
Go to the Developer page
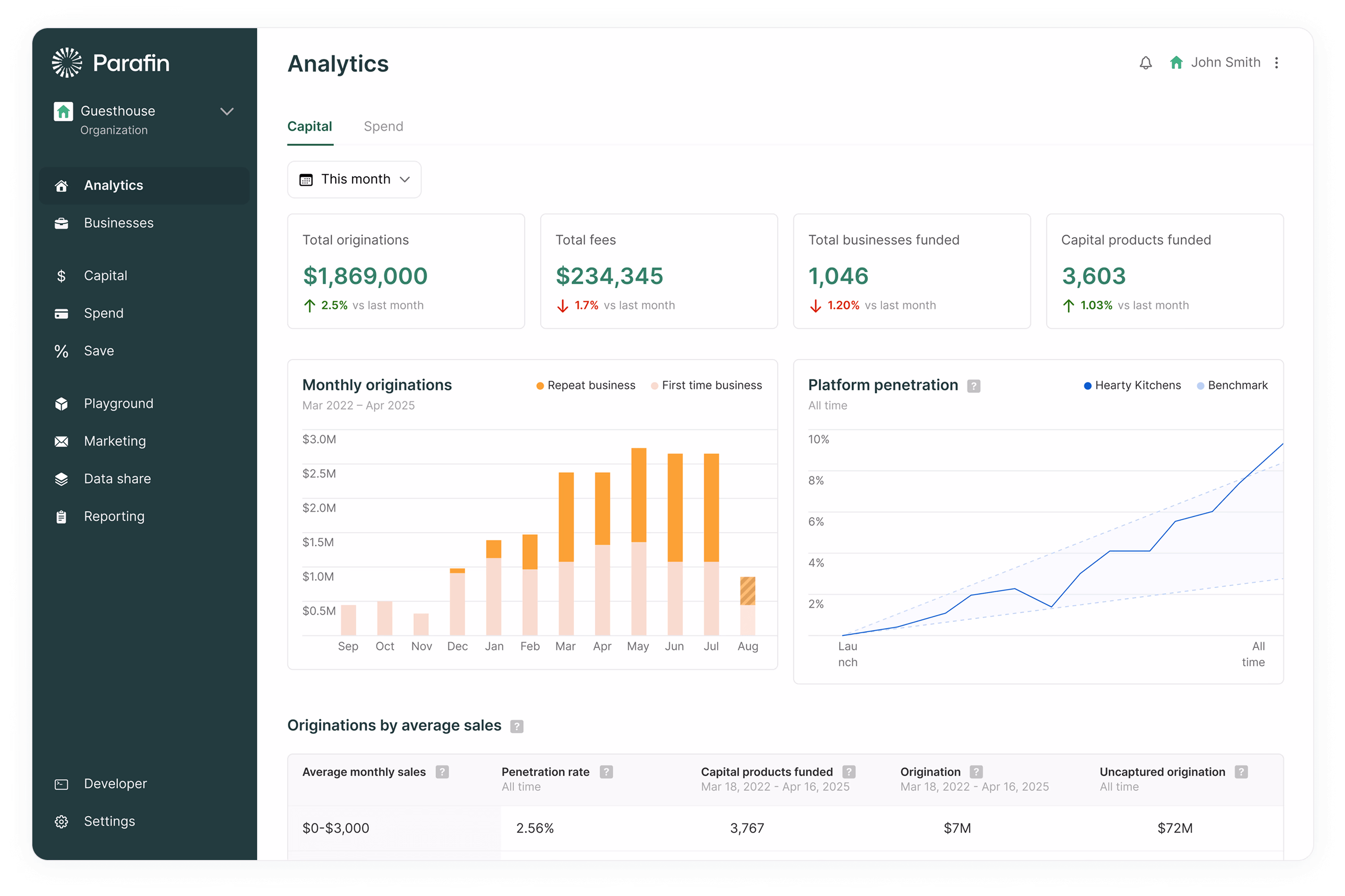(x=115, y=784)
